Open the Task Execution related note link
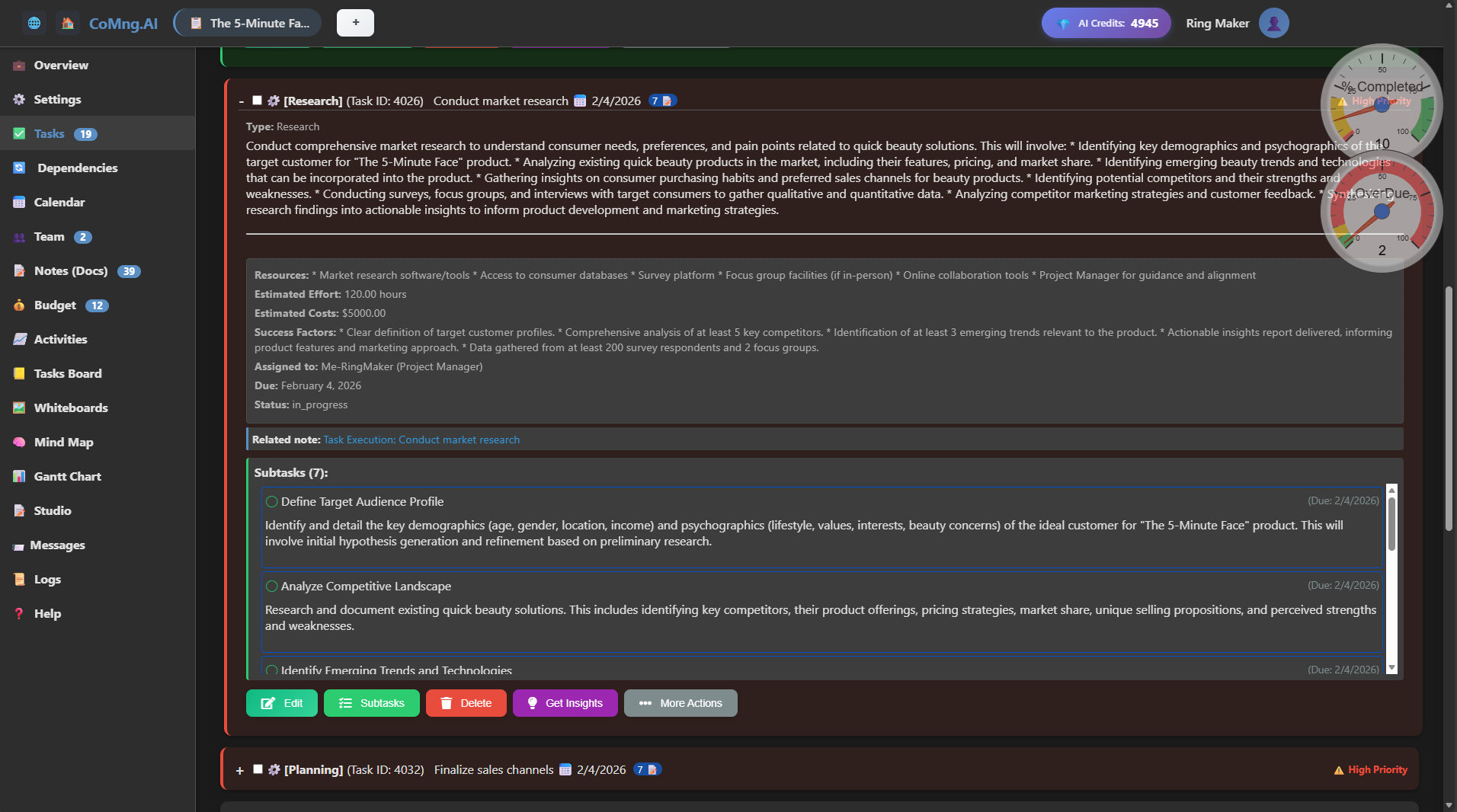This screenshot has width=1457, height=812. point(421,440)
